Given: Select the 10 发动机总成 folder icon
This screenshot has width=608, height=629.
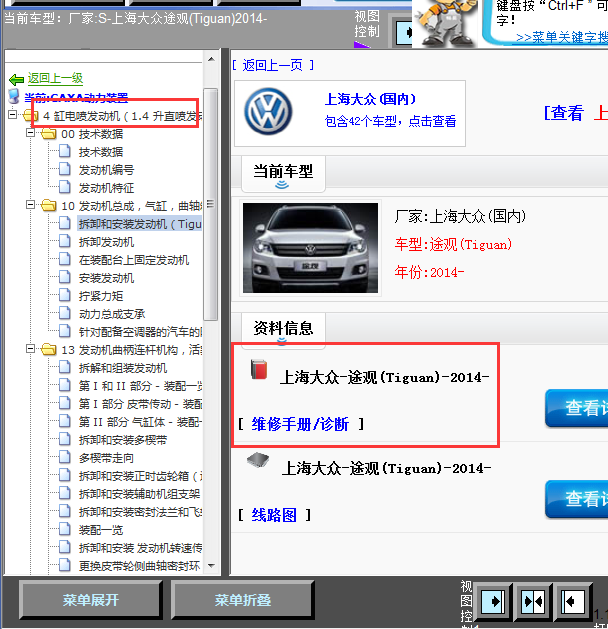Looking at the screenshot, I should (x=49, y=205).
